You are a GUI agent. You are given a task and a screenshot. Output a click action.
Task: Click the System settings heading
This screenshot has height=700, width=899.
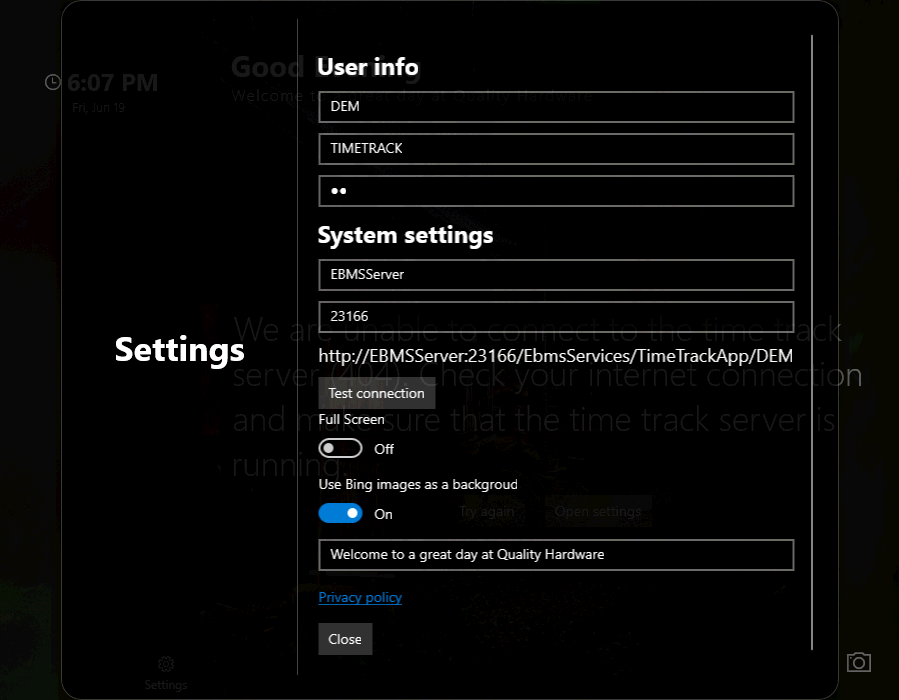pos(405,235)
